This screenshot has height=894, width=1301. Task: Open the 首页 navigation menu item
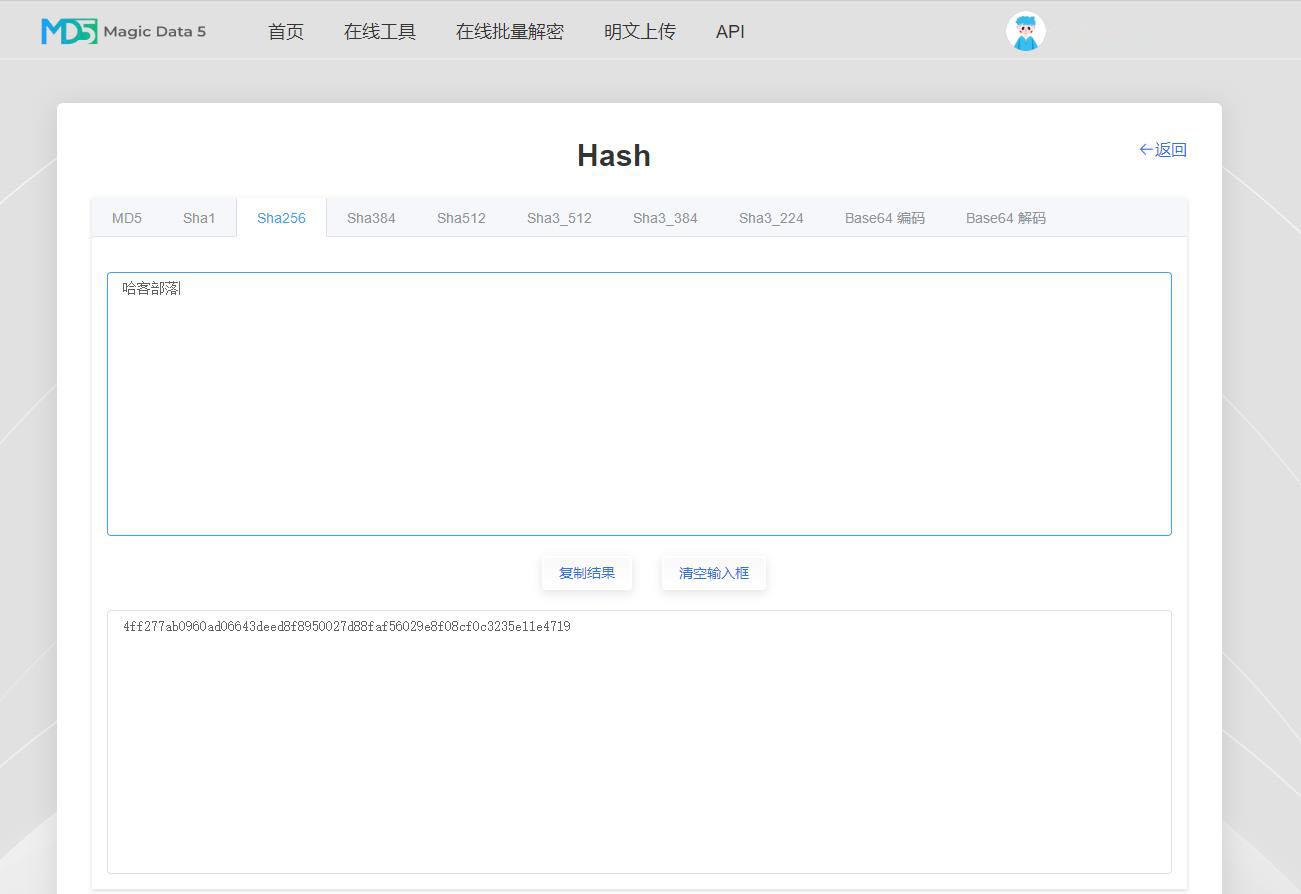point(285,31)
